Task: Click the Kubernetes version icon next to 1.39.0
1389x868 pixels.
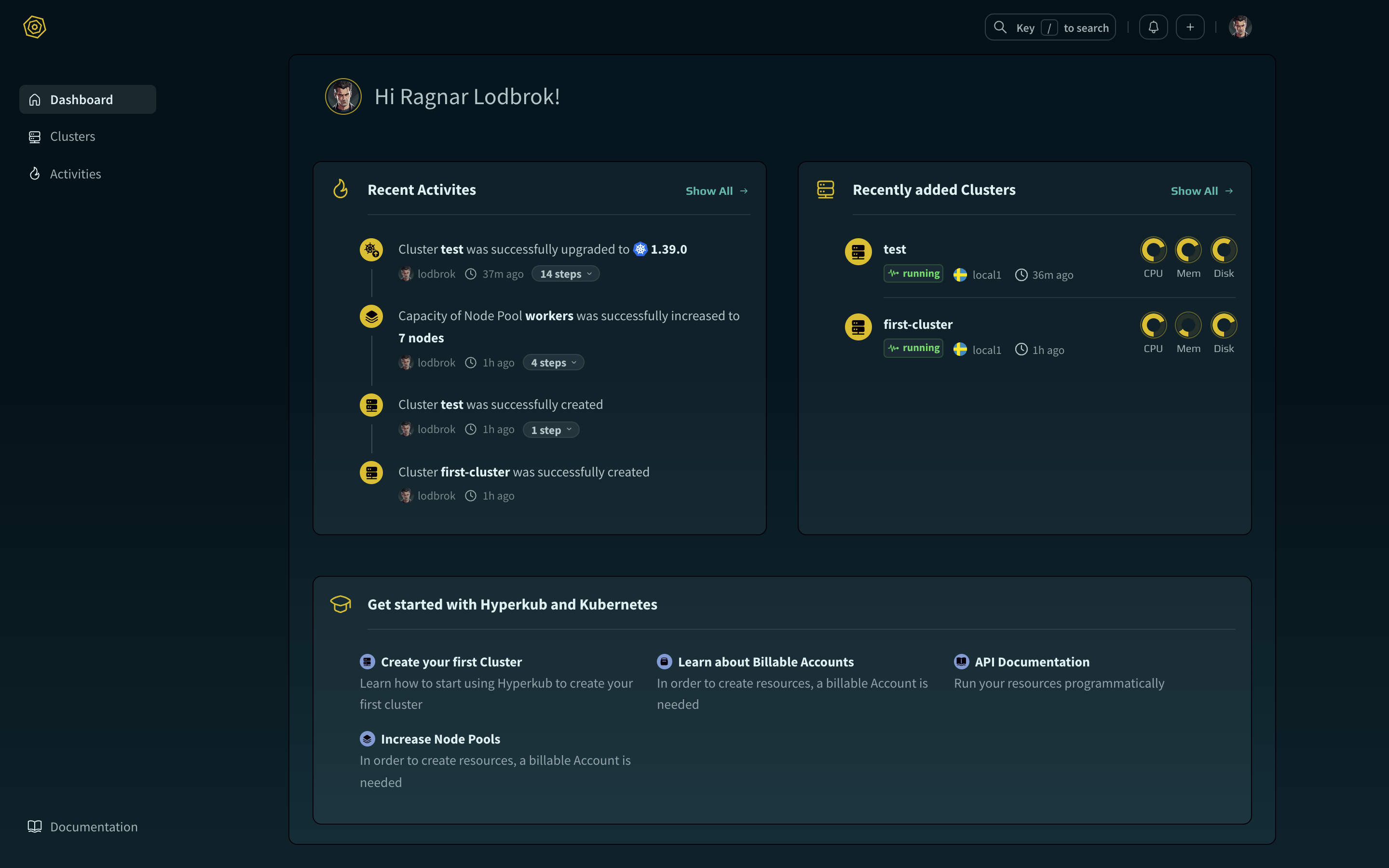Action: click(x=640, y=249)
